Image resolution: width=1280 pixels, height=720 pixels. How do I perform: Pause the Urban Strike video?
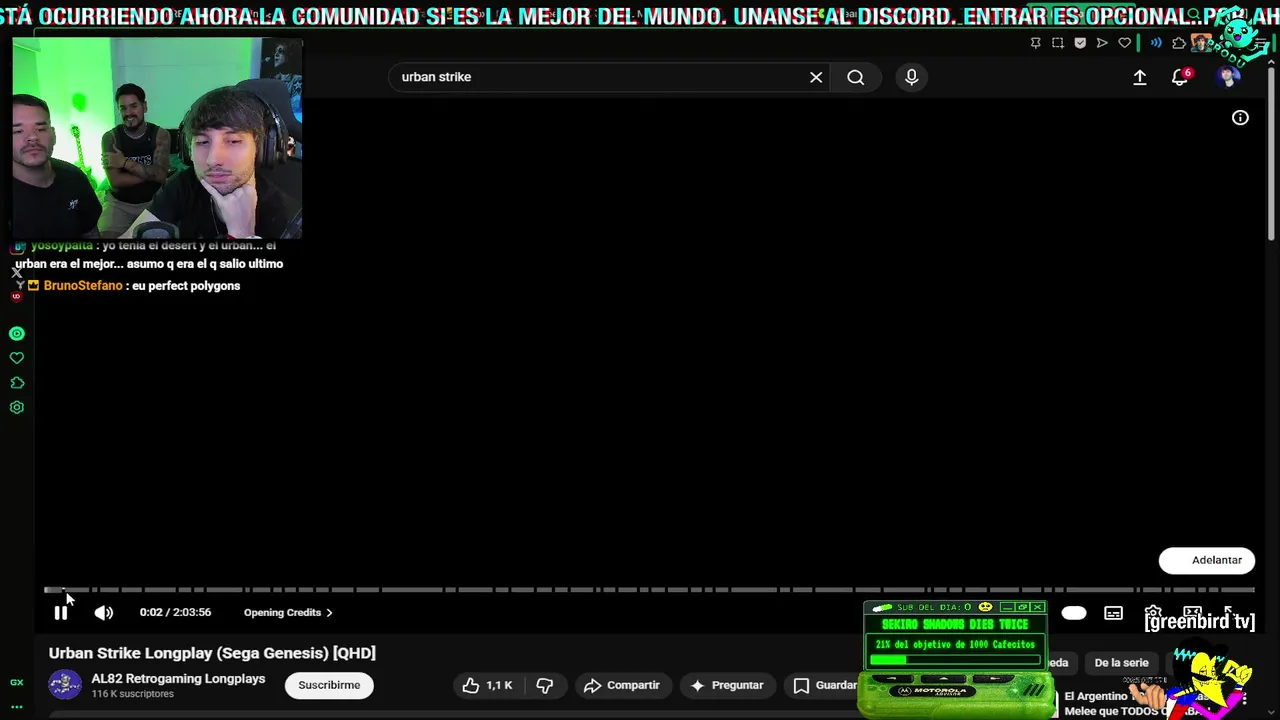pyautogui.click(x=61, y=612)
